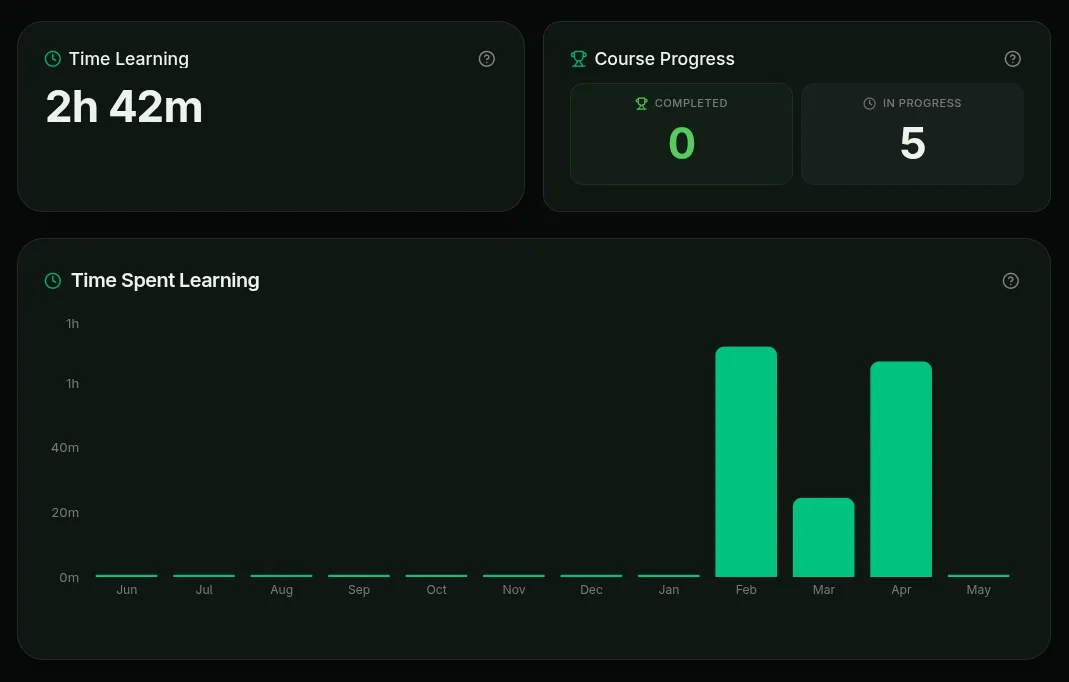Click the Apr month label
1069x682 pixels.
pos(901,590)
